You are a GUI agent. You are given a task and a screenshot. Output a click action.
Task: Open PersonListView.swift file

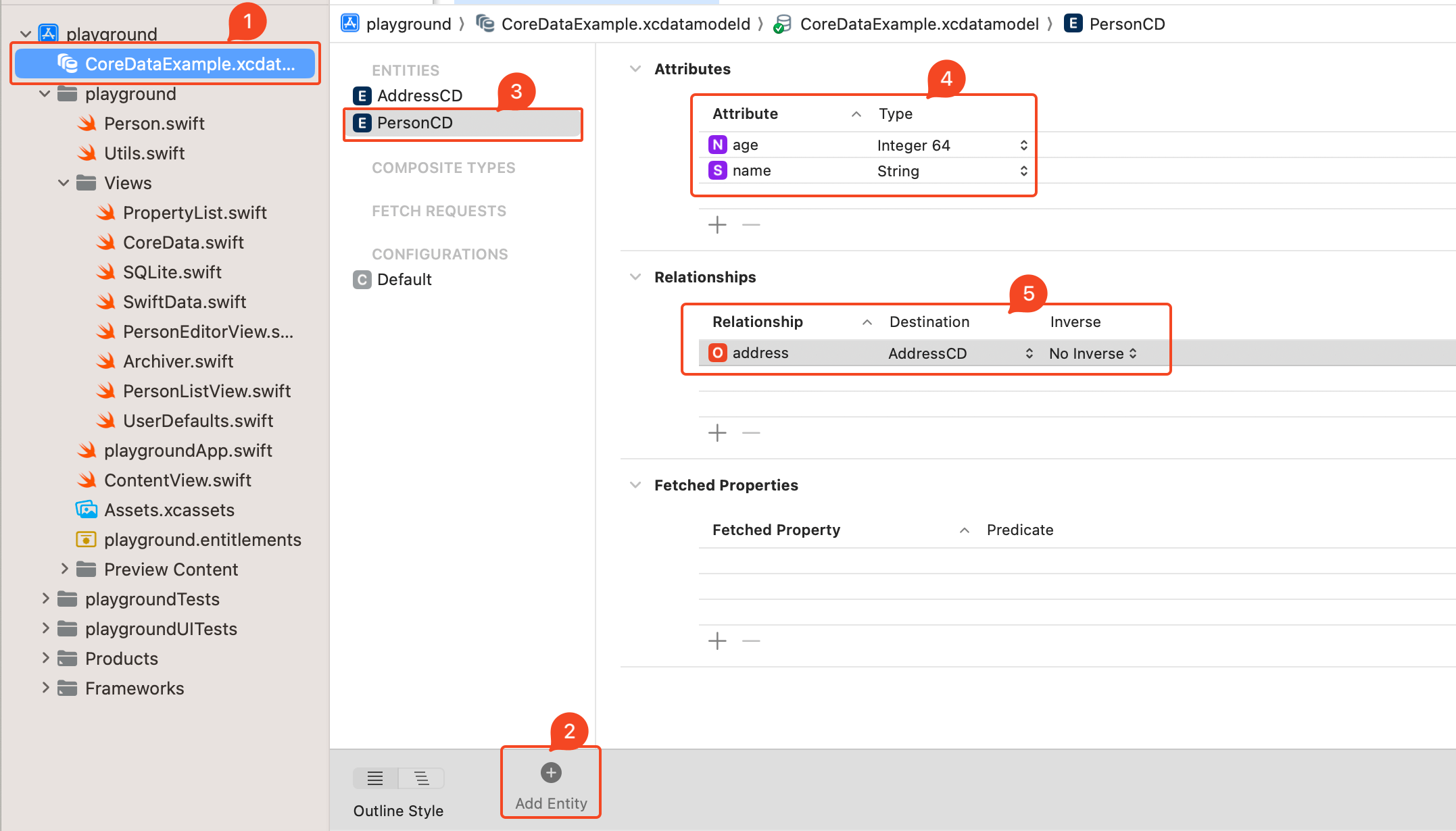coord(207,391)
